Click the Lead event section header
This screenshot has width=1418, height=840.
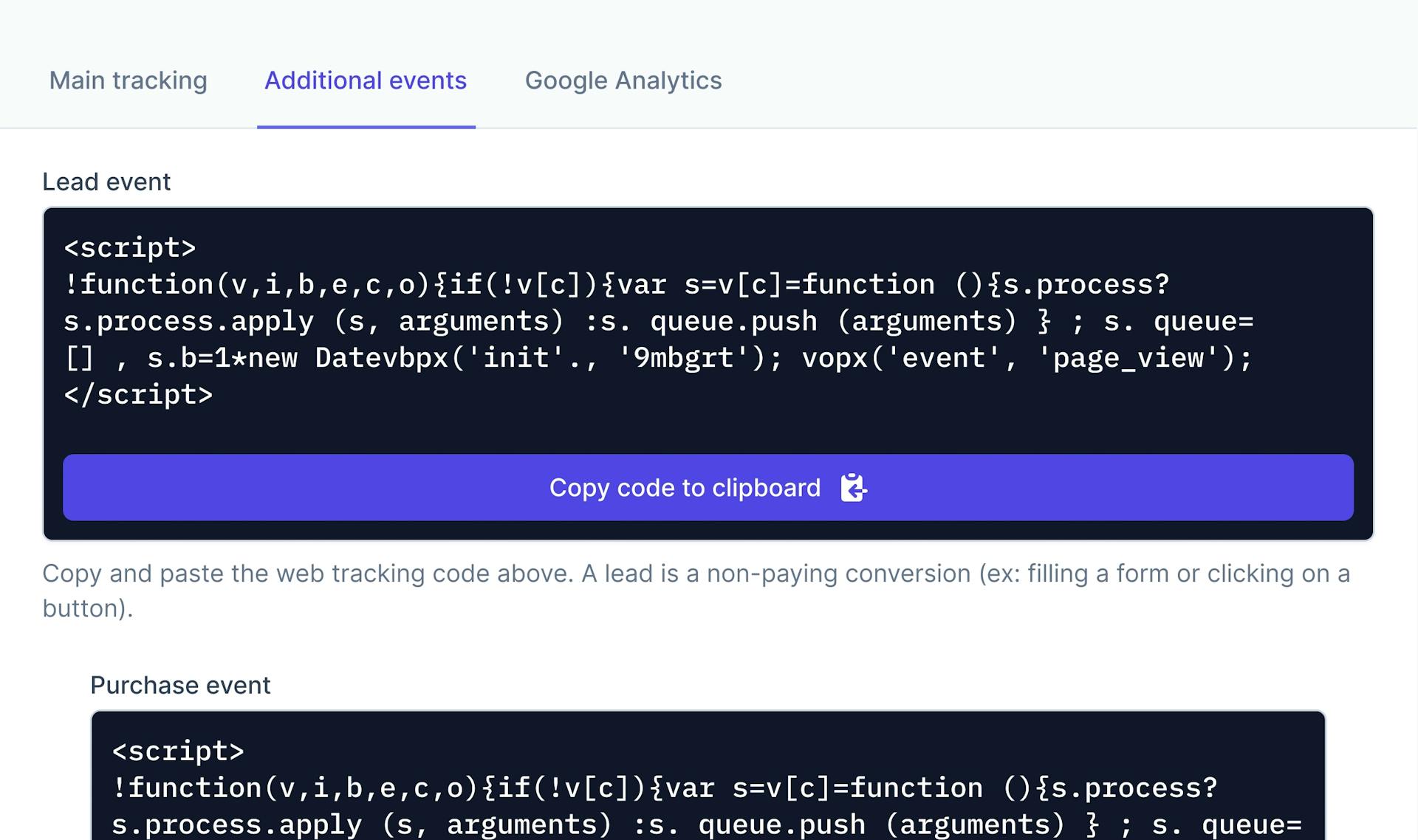(106, 181)
